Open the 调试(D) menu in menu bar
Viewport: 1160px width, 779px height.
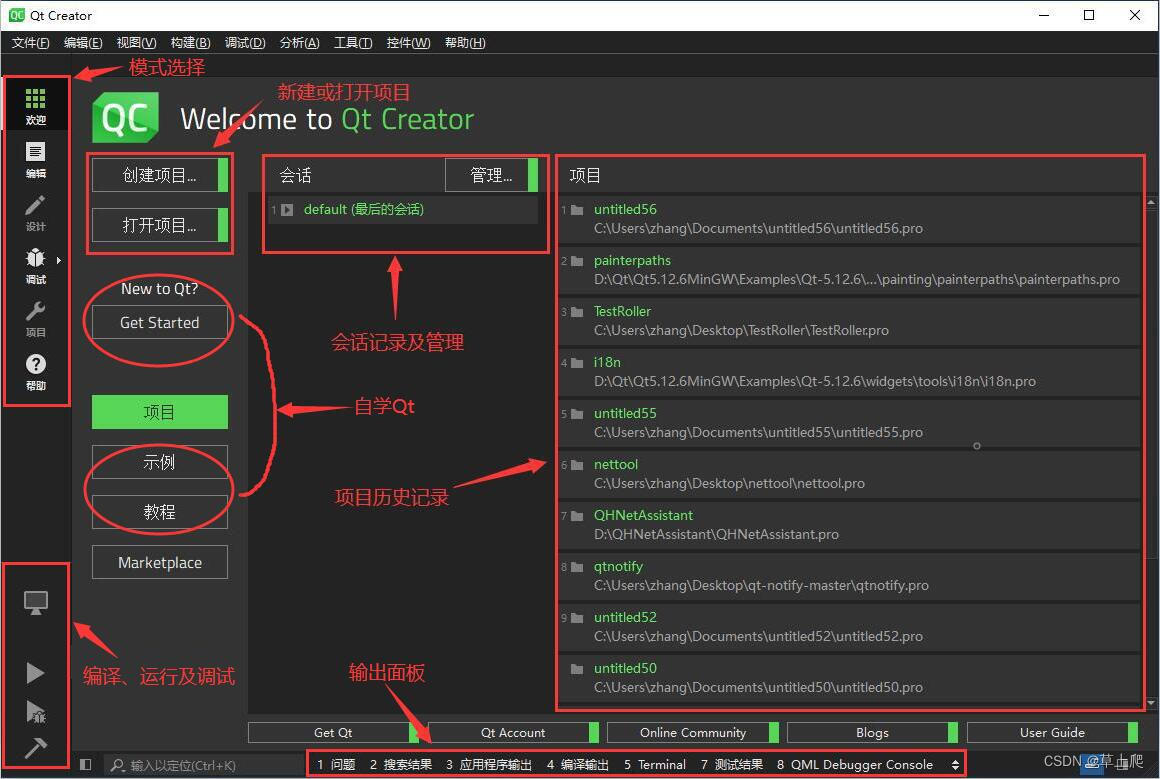click(x=245, y=43)
